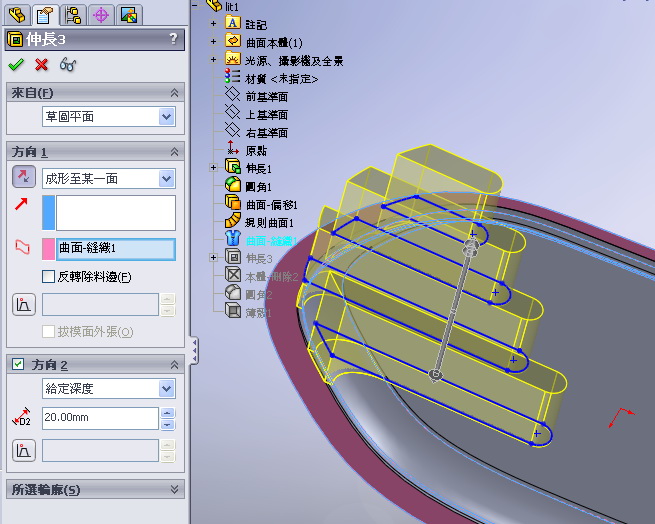Viewport: 655px width, 524px height.
Task: Select the 註記 annotation icon
Action: pos(233,23)
